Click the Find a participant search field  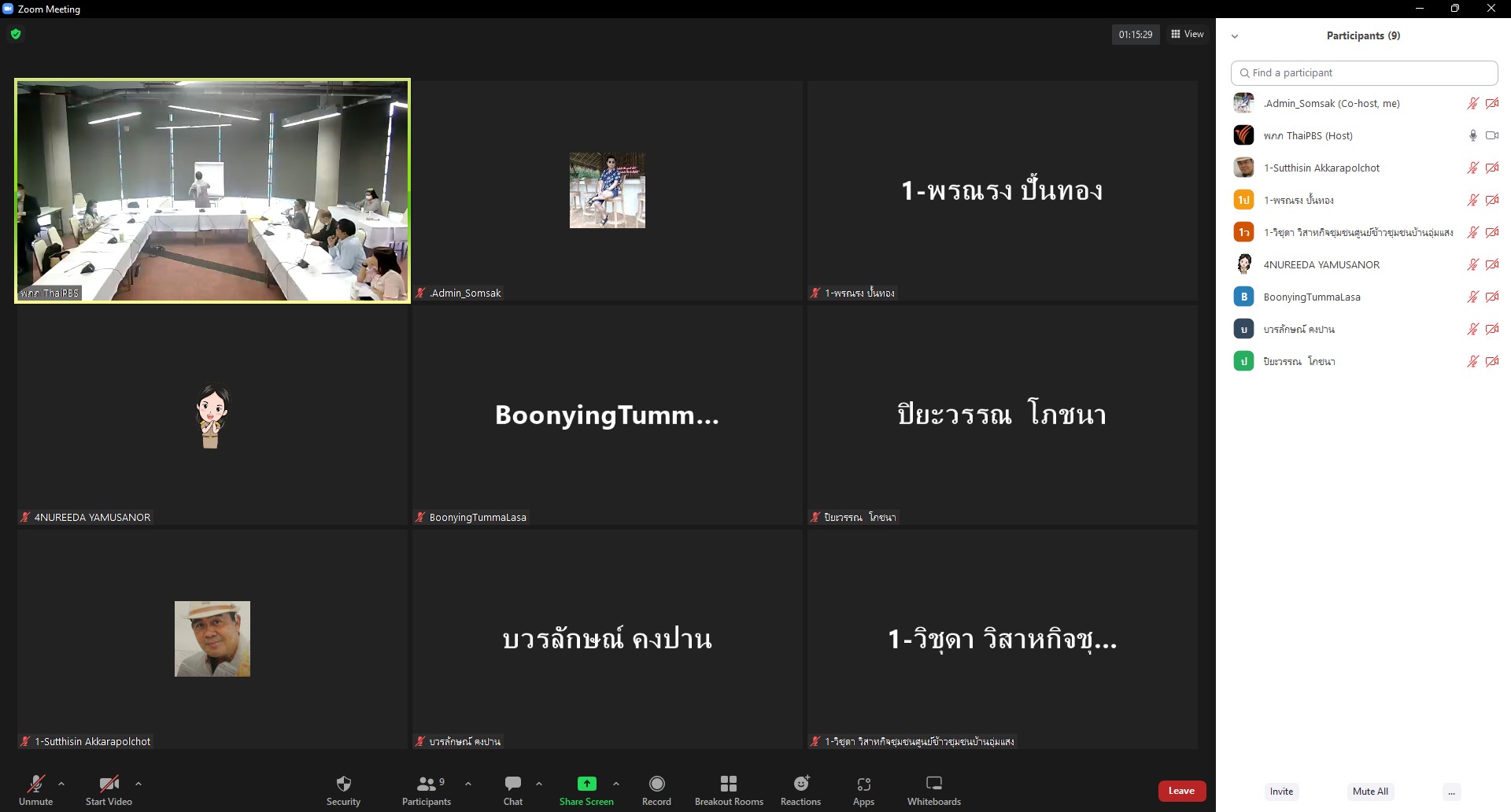coord(1364,72)
